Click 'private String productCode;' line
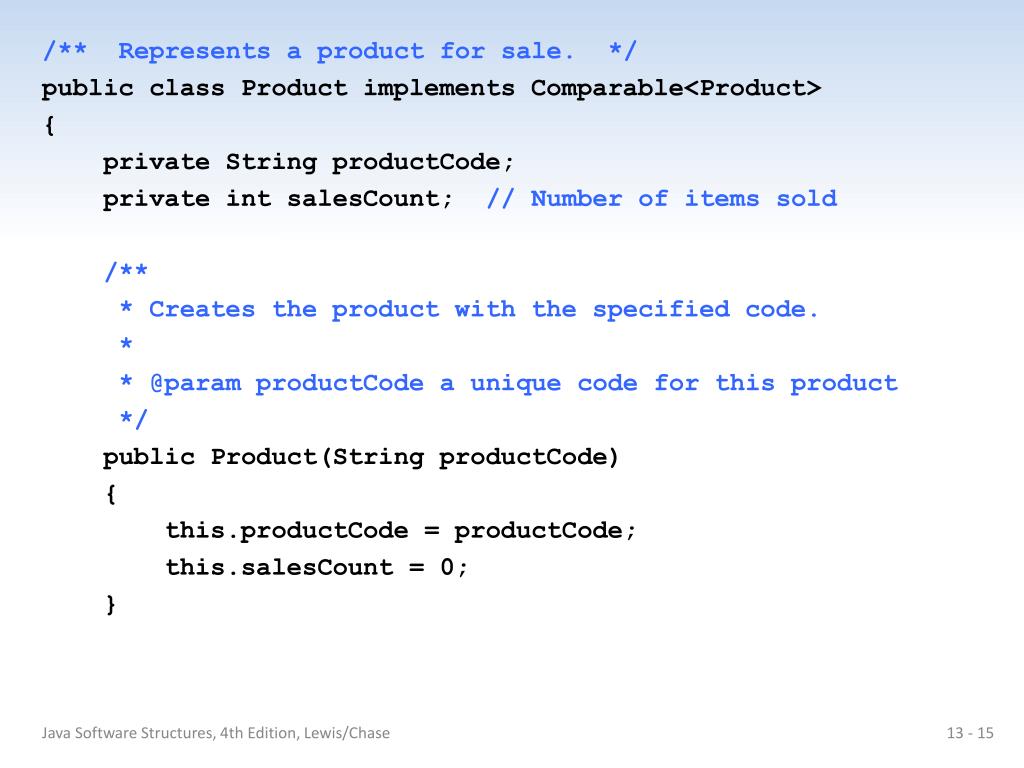 (x=308, y=162)
